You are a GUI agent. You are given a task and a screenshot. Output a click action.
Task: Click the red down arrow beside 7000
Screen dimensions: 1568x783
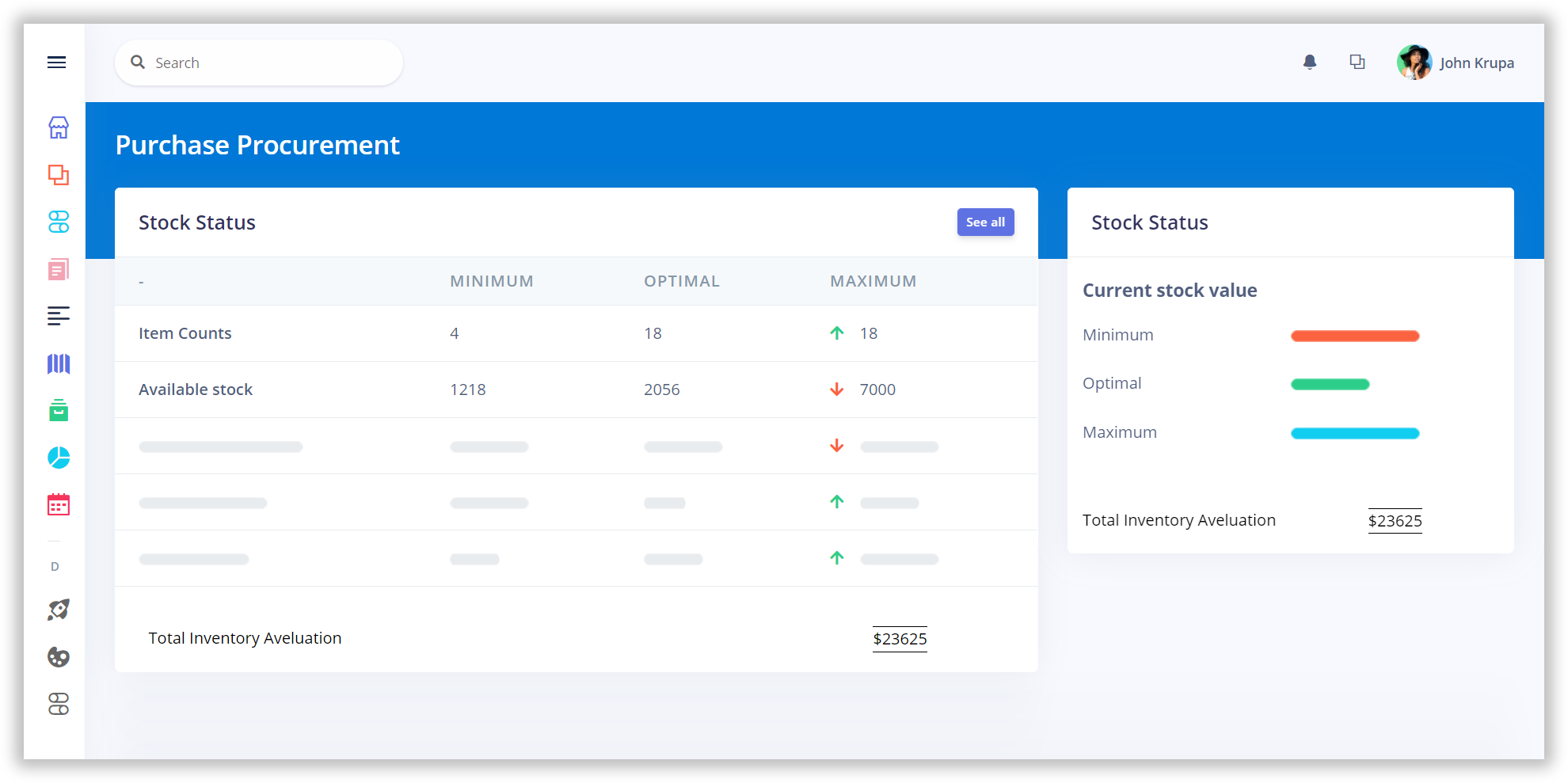pyautogui.click(x=837, y=390)
